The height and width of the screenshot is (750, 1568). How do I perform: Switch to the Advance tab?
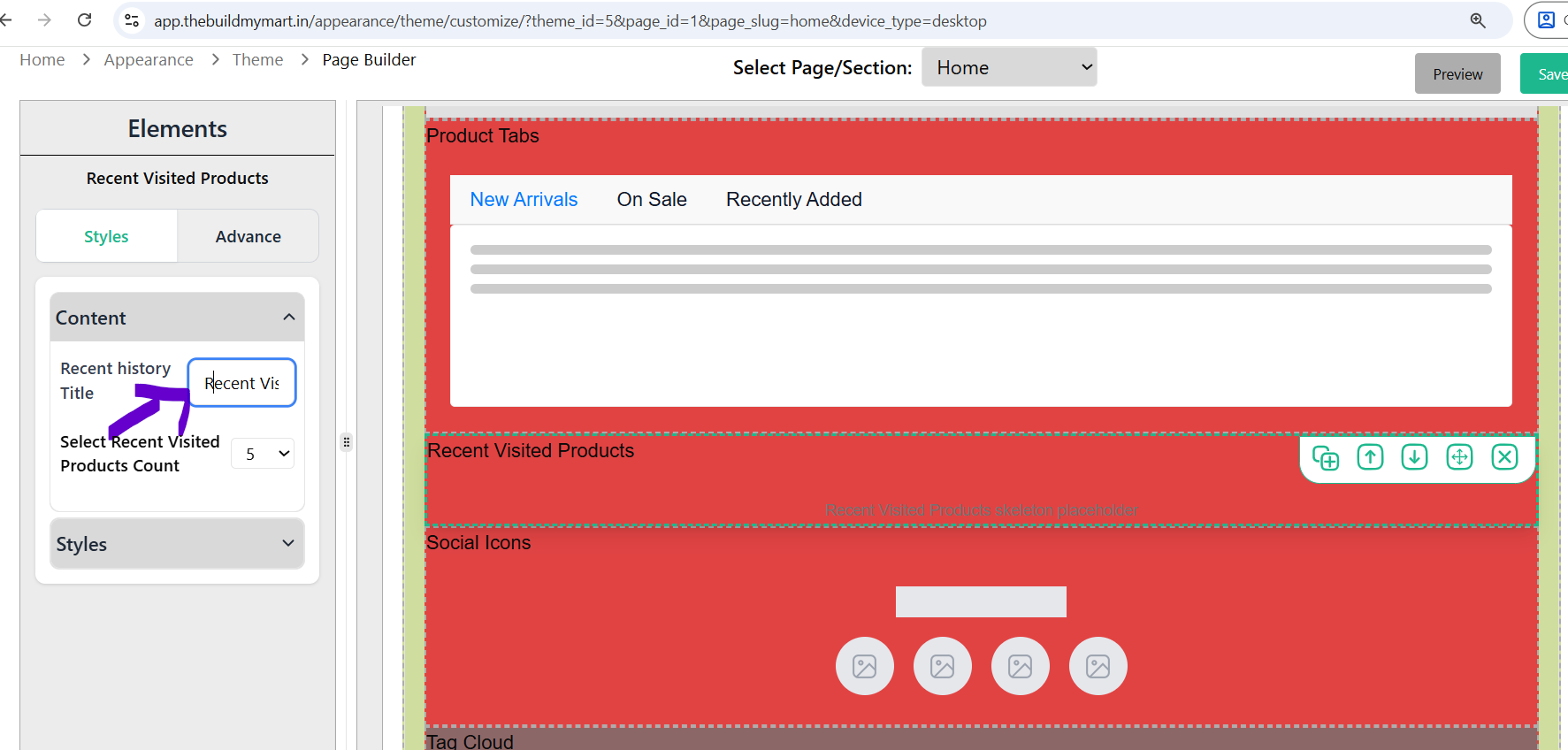[249, 236]
